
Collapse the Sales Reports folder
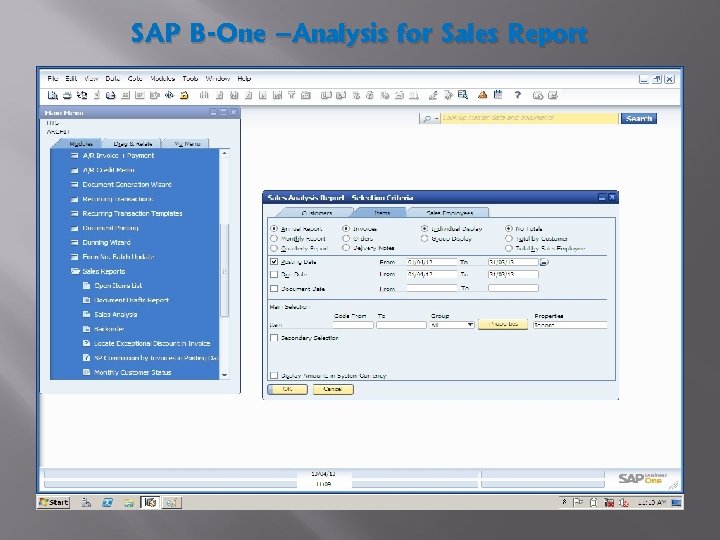click(75, 271)
